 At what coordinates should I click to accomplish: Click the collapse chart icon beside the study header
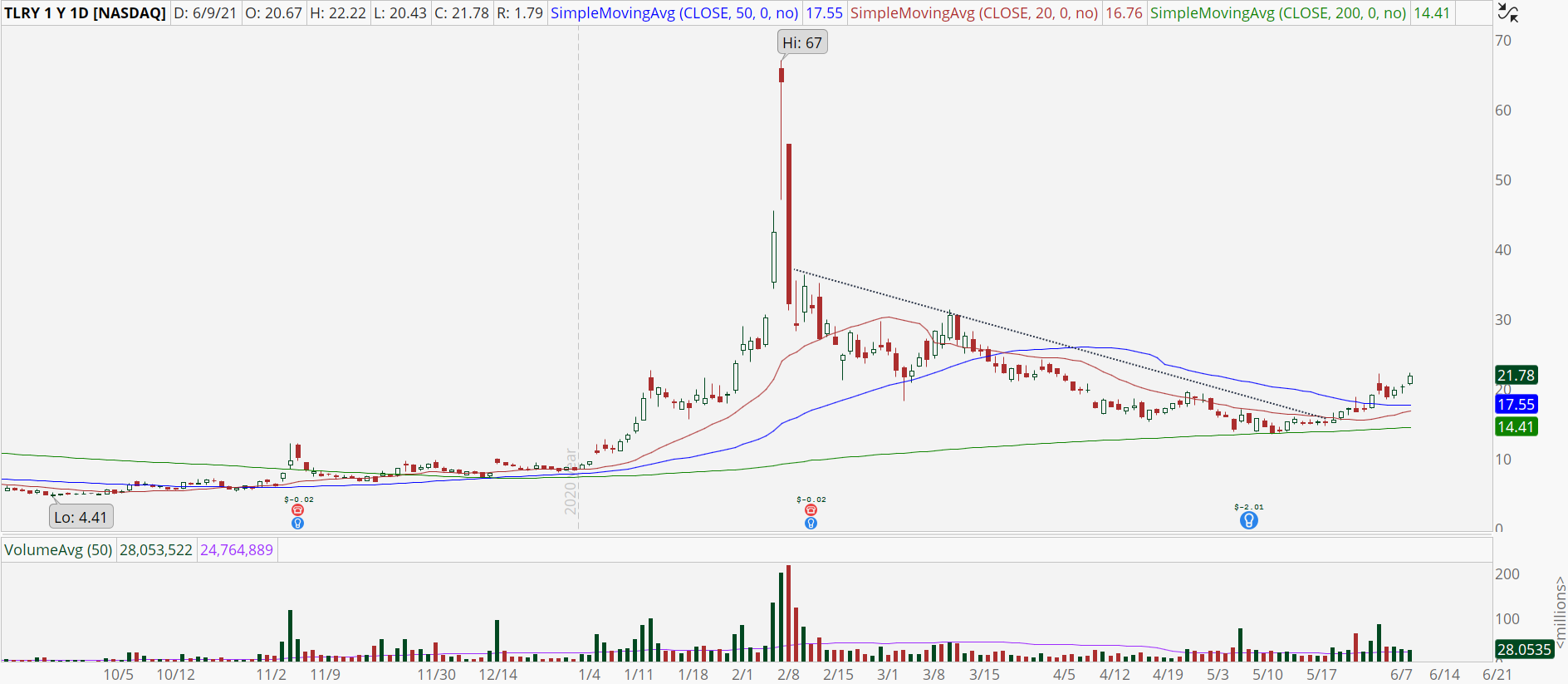tap(1507, 12)
